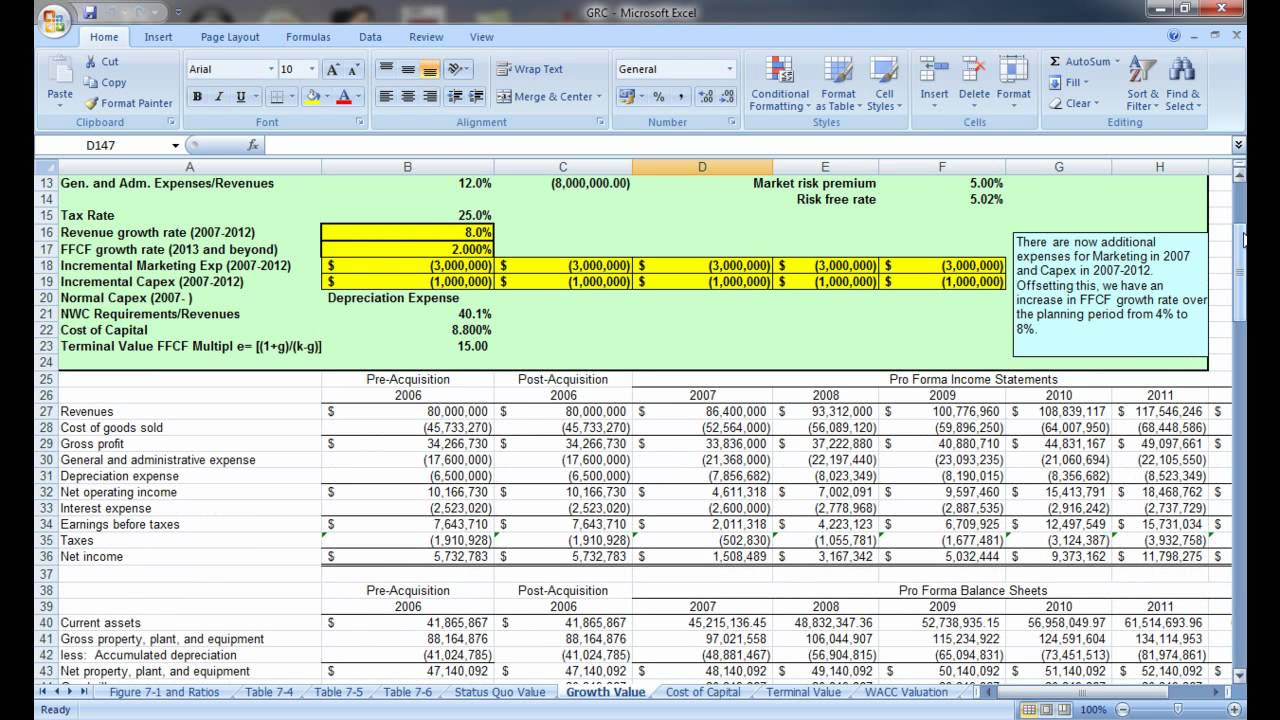1280x720 pixels.
Task: Open Format as Table gallery
Action: click(x=838, y=84)
